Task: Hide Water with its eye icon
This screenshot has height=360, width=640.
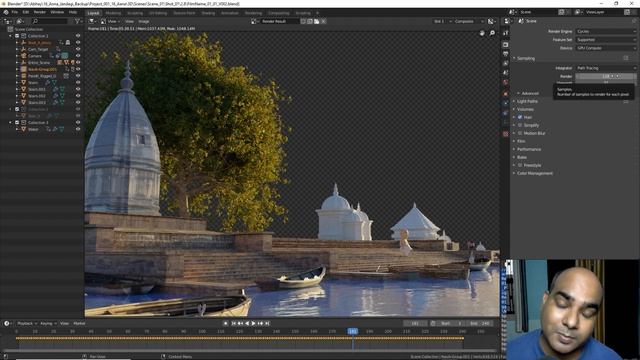Action: (x=78, y=129)
